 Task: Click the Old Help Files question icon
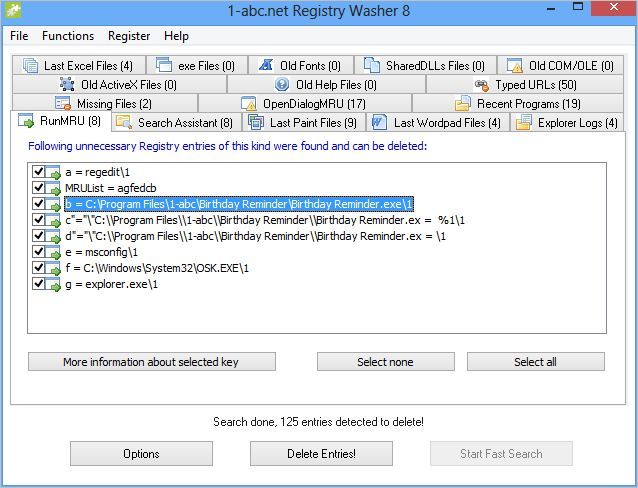(x=282, y=84)
